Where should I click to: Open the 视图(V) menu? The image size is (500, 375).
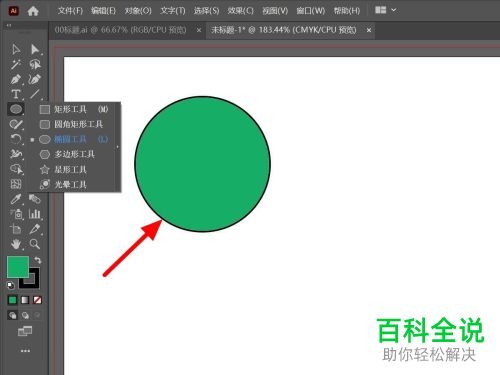(x=275, y=11)
